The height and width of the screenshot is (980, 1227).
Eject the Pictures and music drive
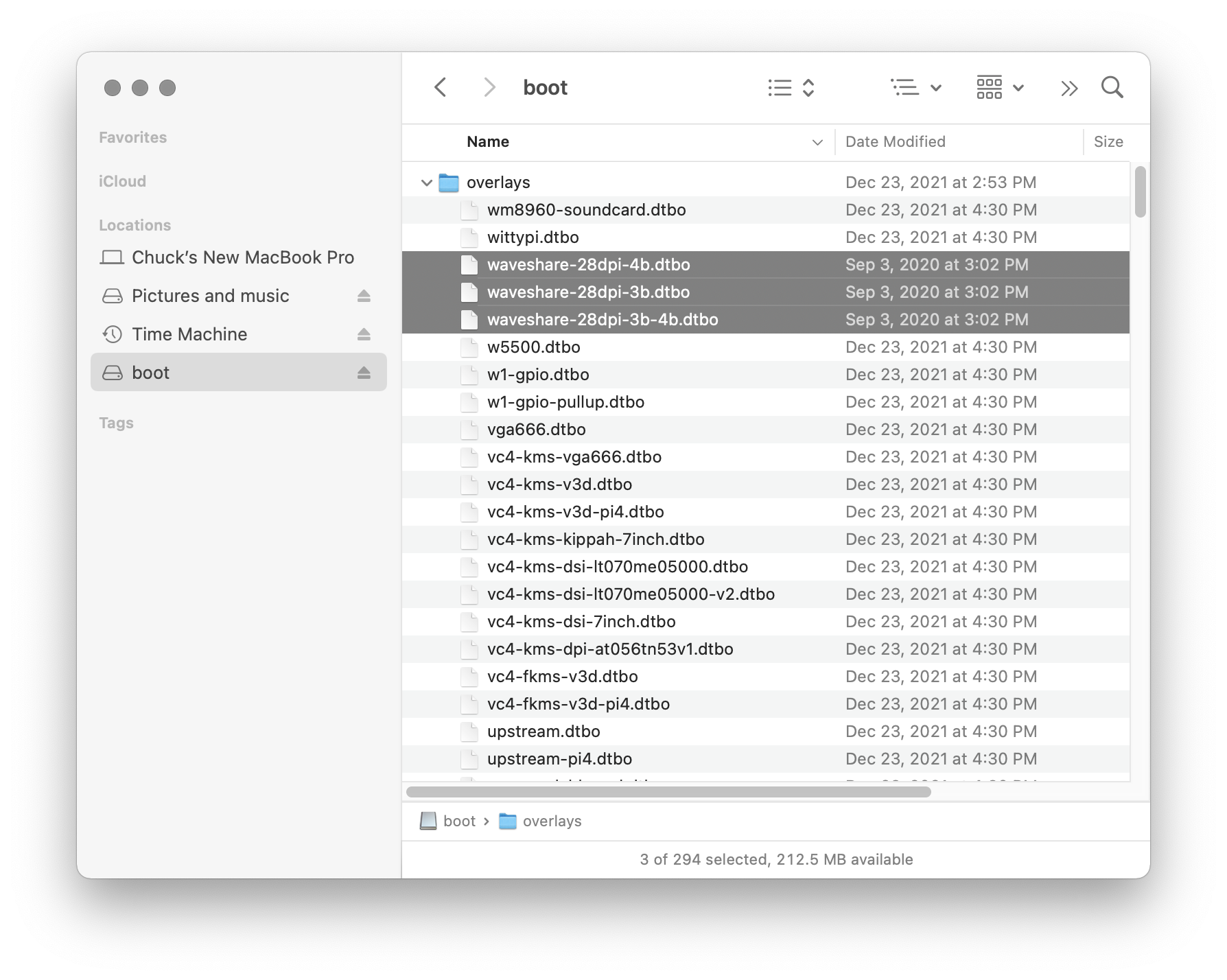[364, 296]
